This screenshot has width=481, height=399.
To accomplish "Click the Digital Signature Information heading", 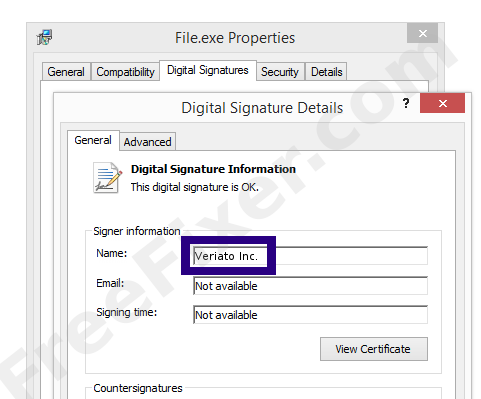I will [x=213, y=169].
